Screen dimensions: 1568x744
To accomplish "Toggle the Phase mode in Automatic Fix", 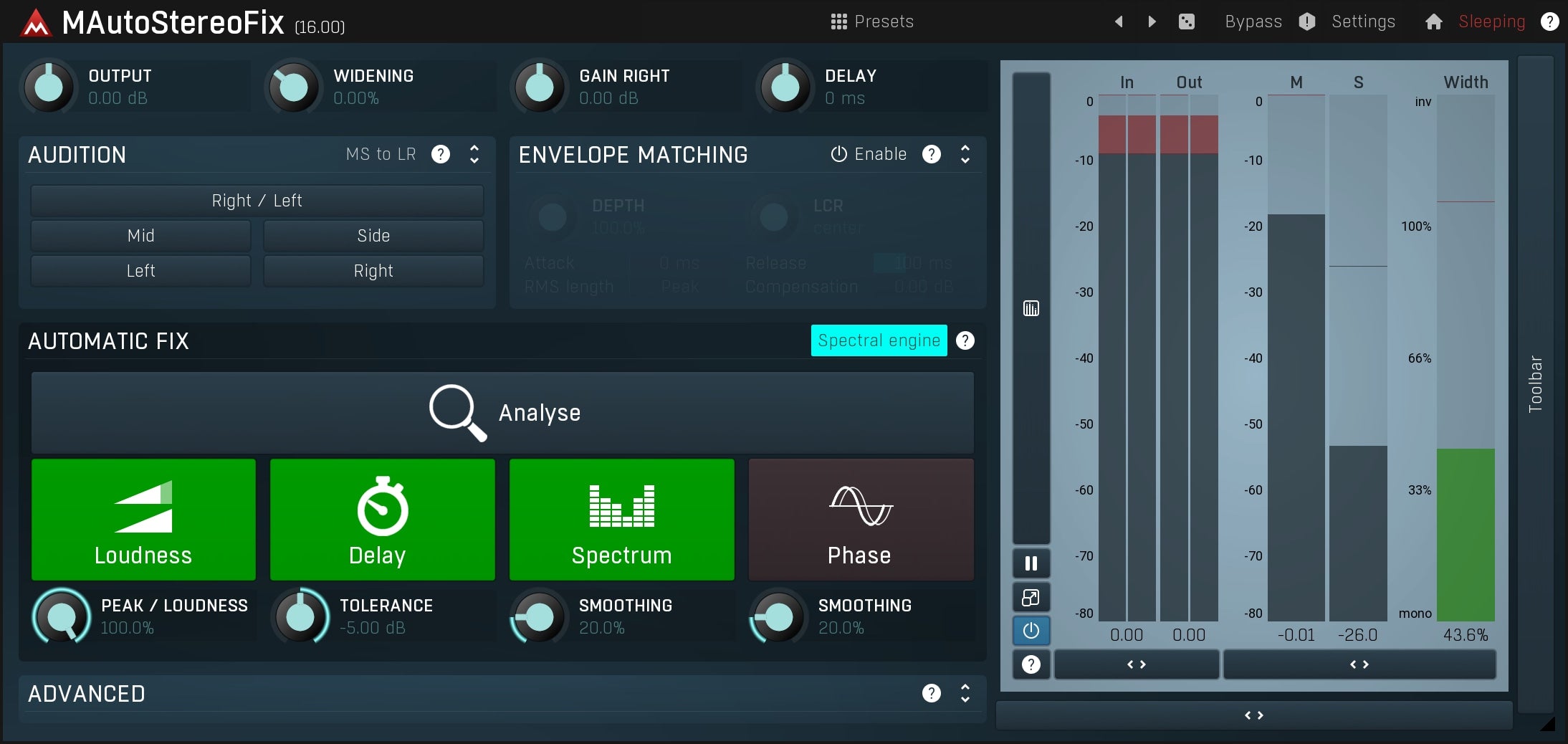I will (x=860, y=520).
